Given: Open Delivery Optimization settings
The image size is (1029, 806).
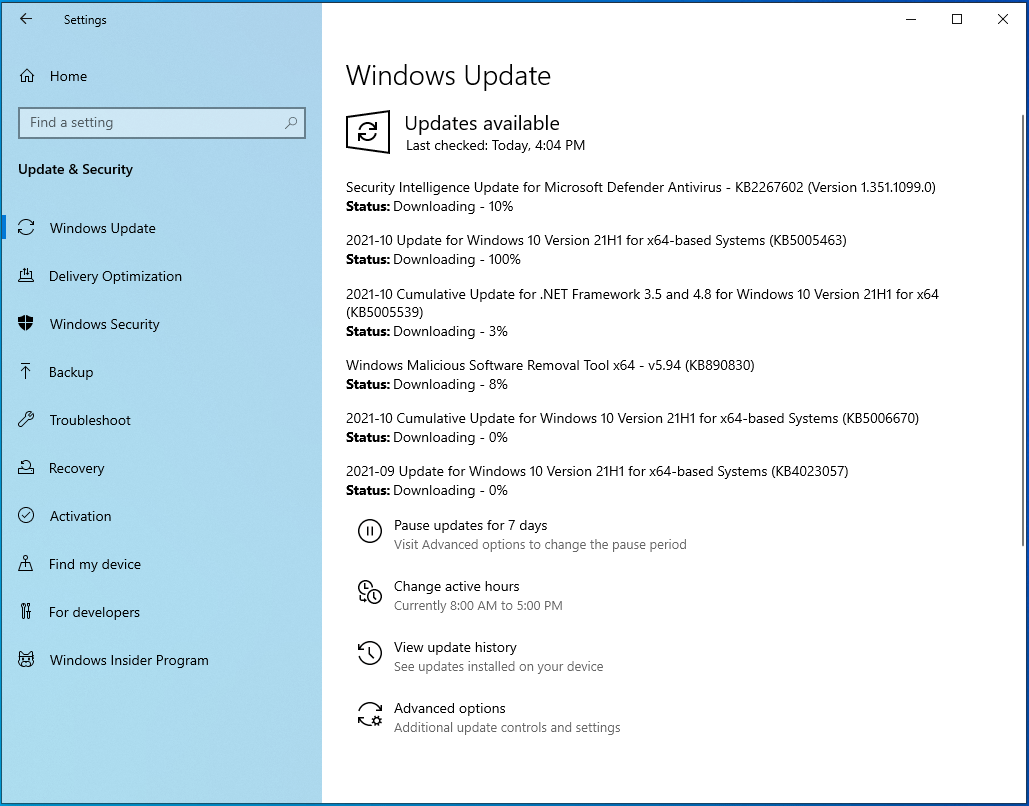Looking at the screenshot, I should coord(28,276).
